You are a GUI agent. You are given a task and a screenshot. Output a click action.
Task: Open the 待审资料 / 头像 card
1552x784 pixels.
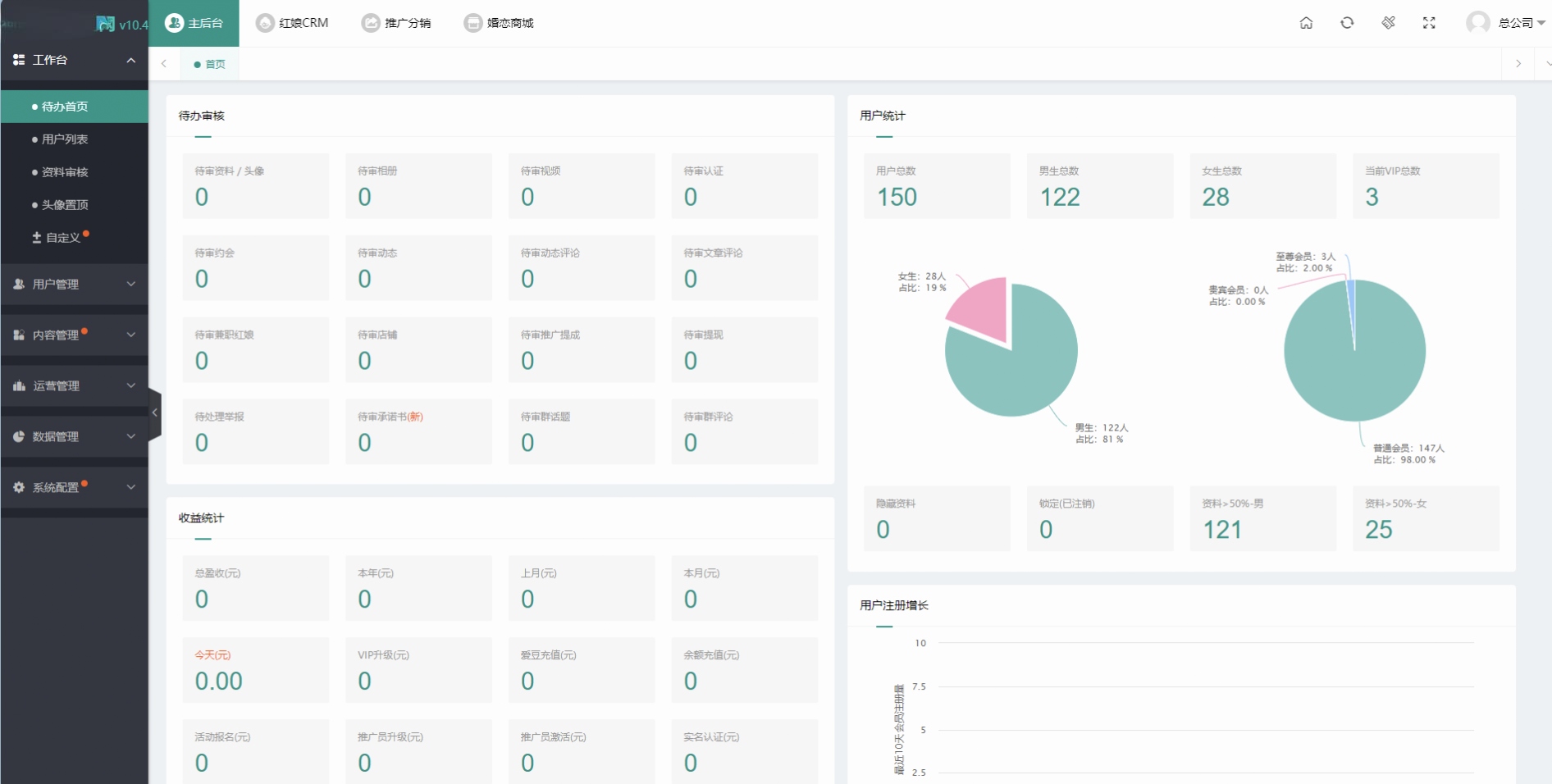pyautogui.click(x=255, y=185)
